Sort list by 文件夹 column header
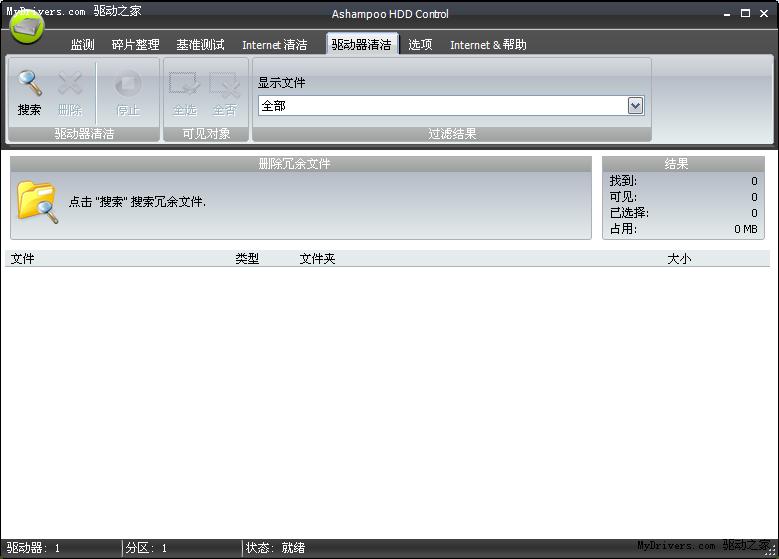779x559 pixels. pyautogui.click(x=317, y=258)
